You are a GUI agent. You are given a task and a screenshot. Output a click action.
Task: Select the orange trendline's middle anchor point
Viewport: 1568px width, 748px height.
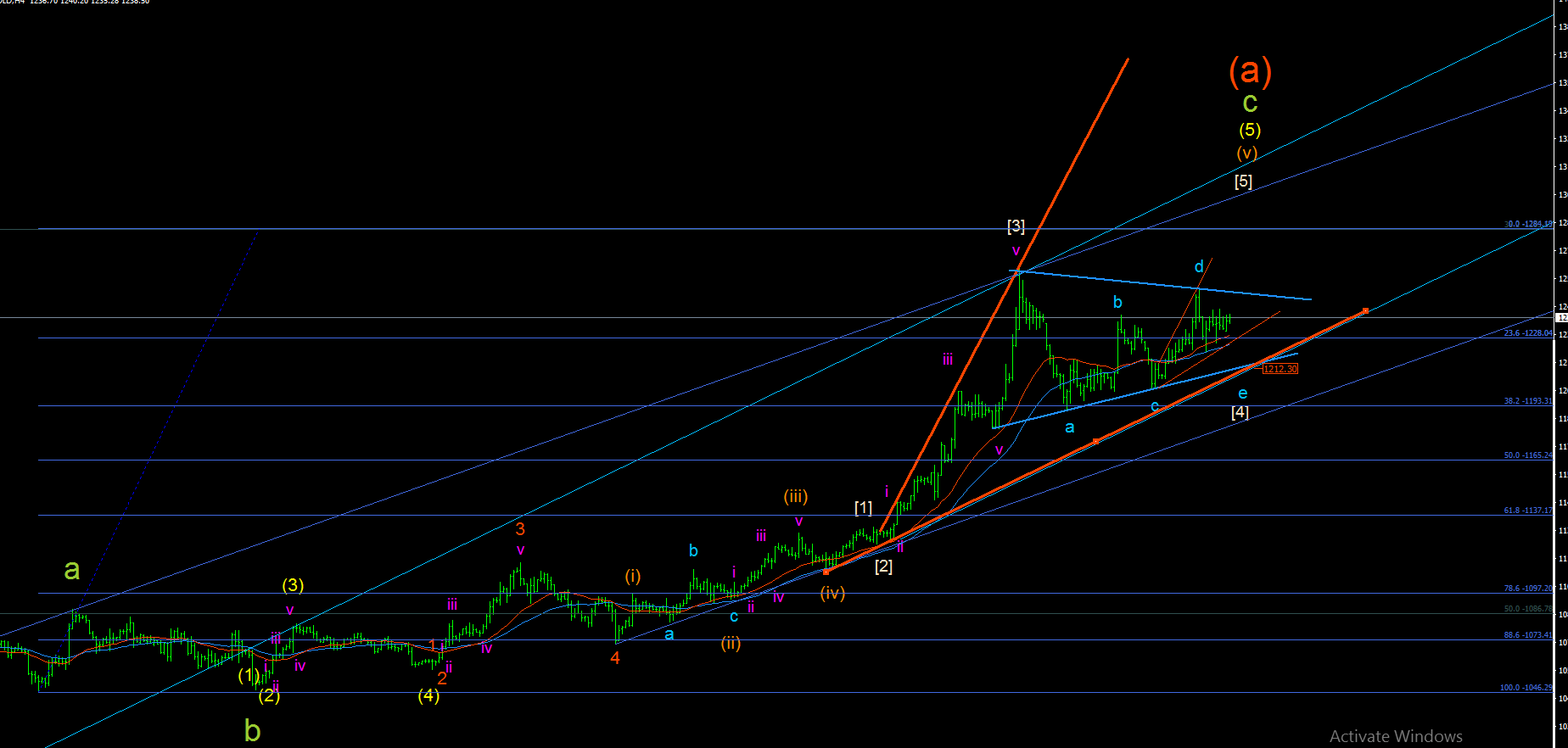(1095, 441)
